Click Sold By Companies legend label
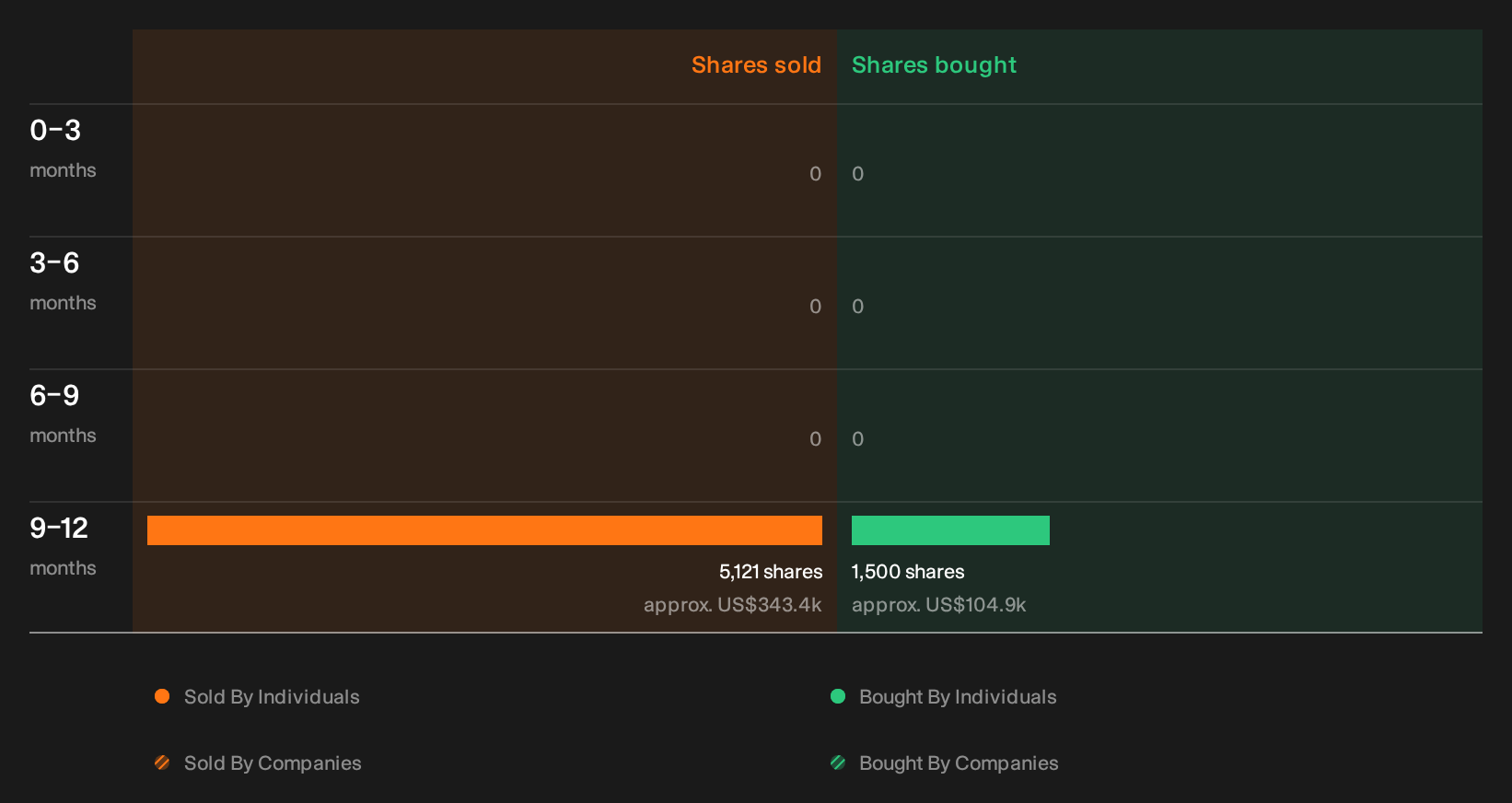Image resolution: width=1512 pixels, height=803 pixels. pyautogui.click(x=273, y=763)
